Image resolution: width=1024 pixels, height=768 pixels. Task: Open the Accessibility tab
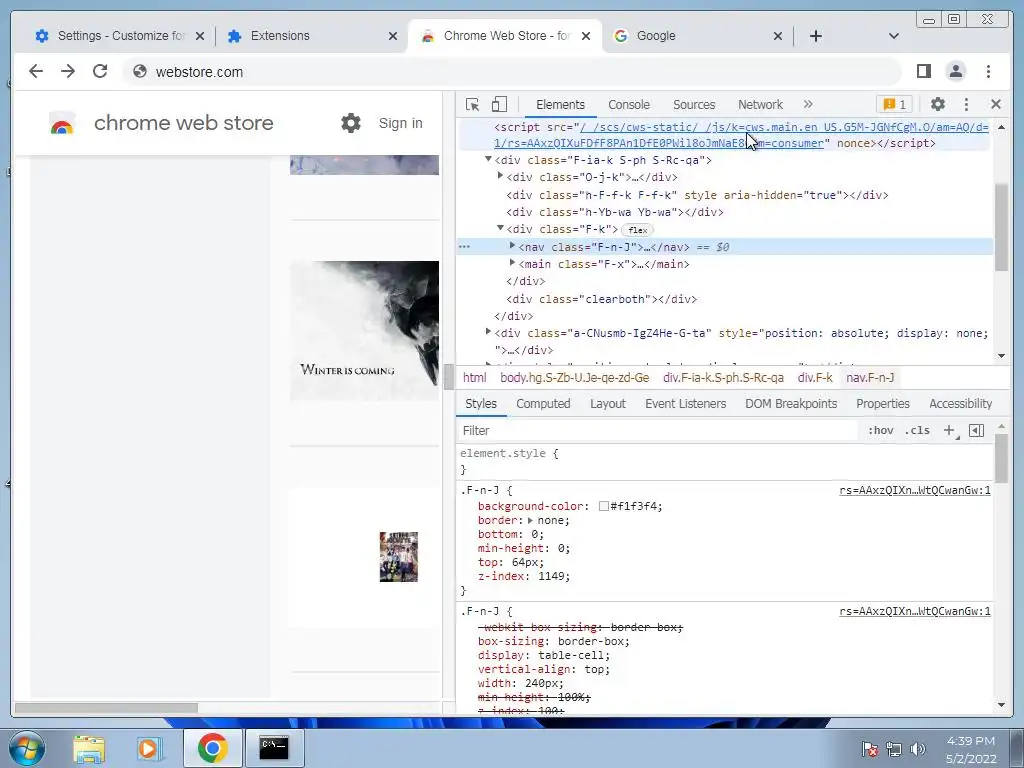(x=961, y=404)
